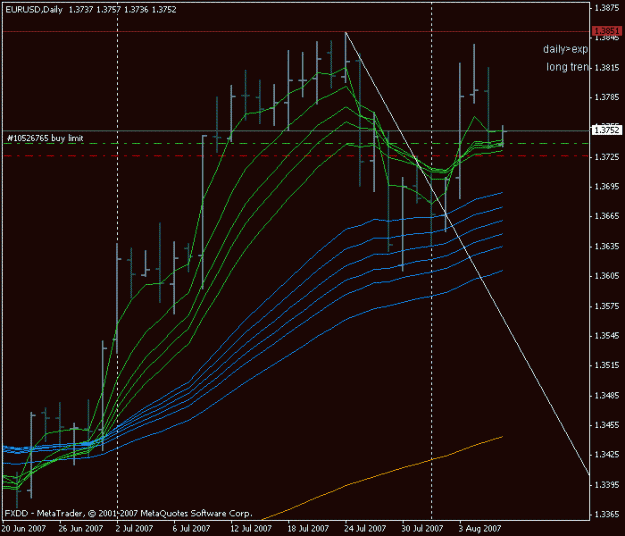Click the 1.3455 price axis value
This screenshot has height=536, width=625.
tap(607, 425)
